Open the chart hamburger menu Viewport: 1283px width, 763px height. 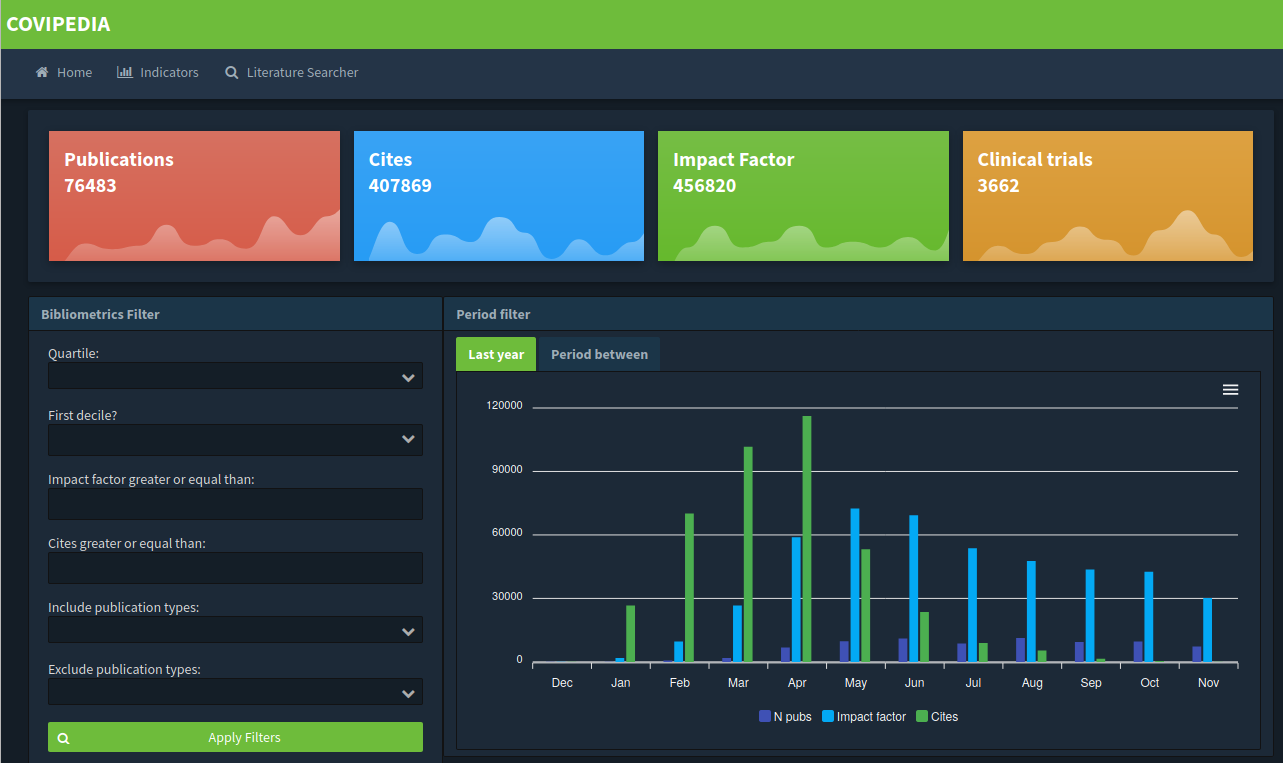1230,390
